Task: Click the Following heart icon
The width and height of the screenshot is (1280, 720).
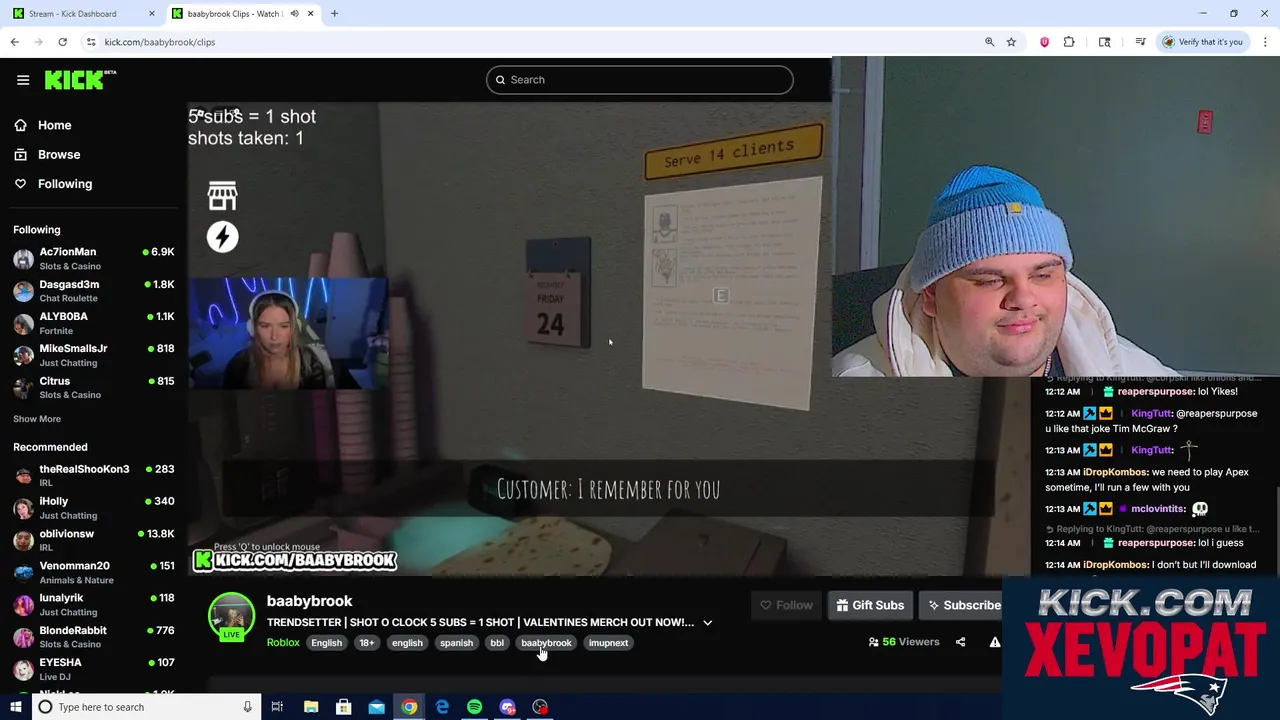Action: pyautogui.click(x=20, y=184)
